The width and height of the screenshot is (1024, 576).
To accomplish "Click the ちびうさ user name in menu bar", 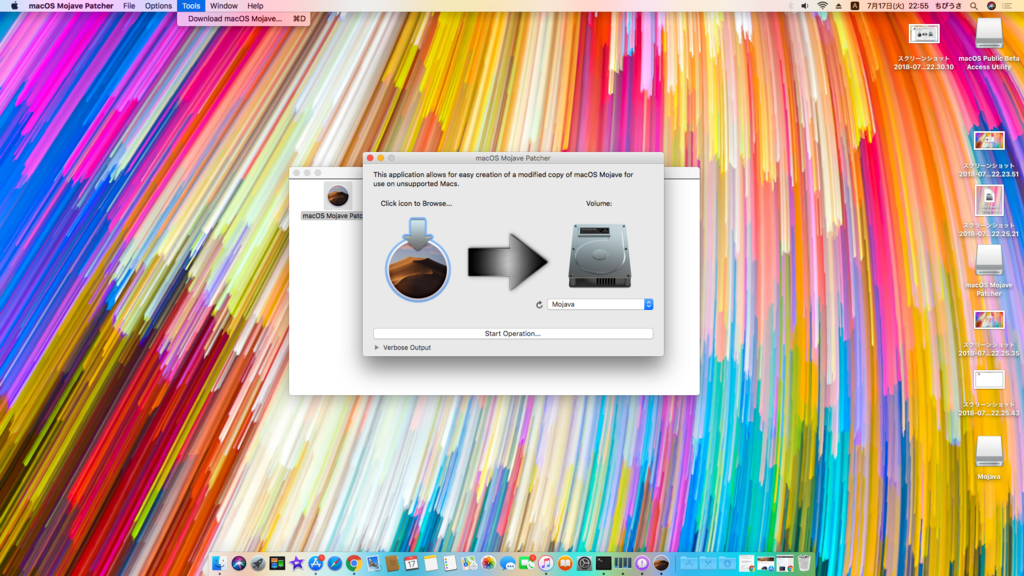I will pos(948,6).
